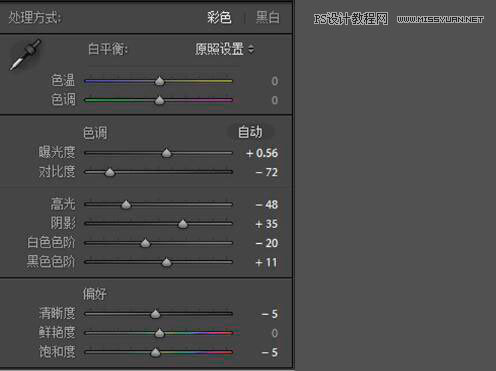Switch treatment to 黑白 (black and white)
The height and width of the screenshot is (371, 496).
[268, 17]
